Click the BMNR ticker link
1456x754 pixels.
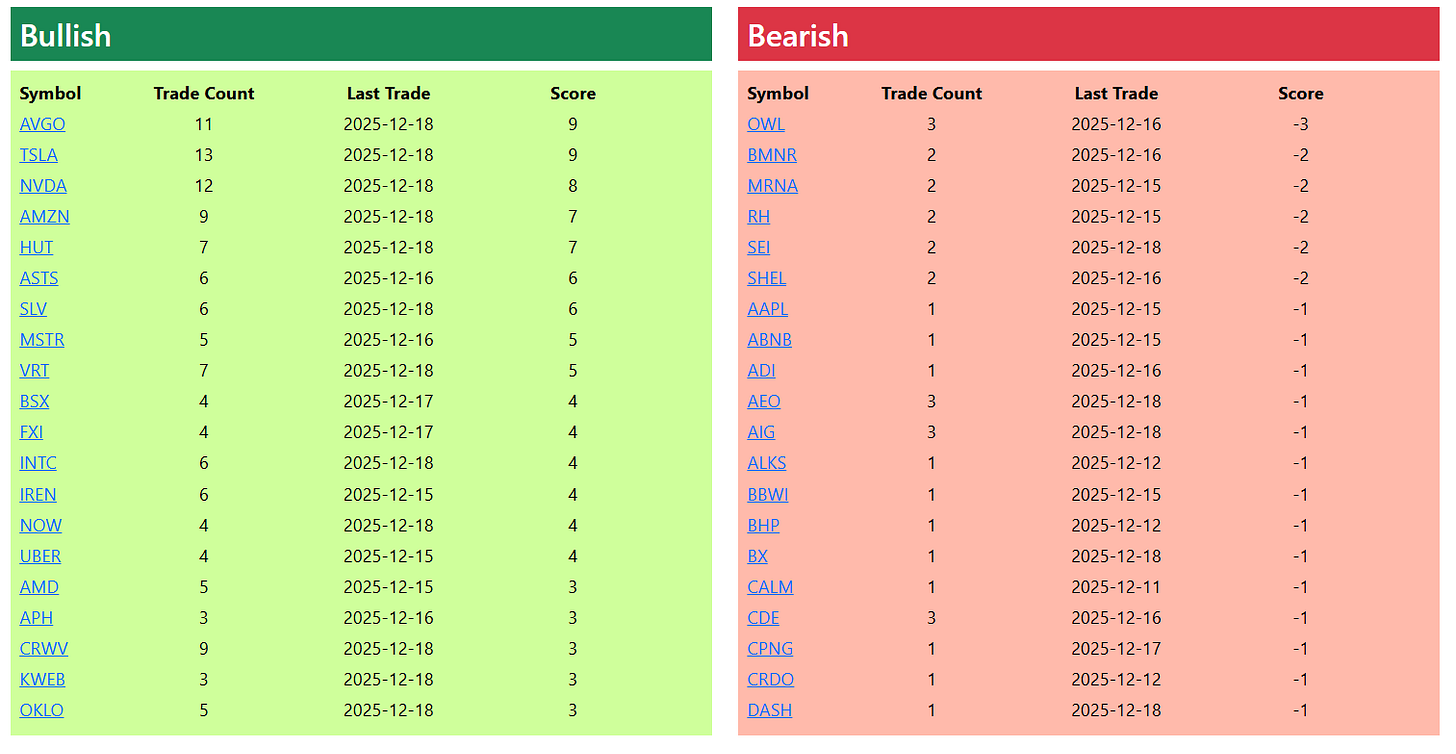tap(772, 156)
